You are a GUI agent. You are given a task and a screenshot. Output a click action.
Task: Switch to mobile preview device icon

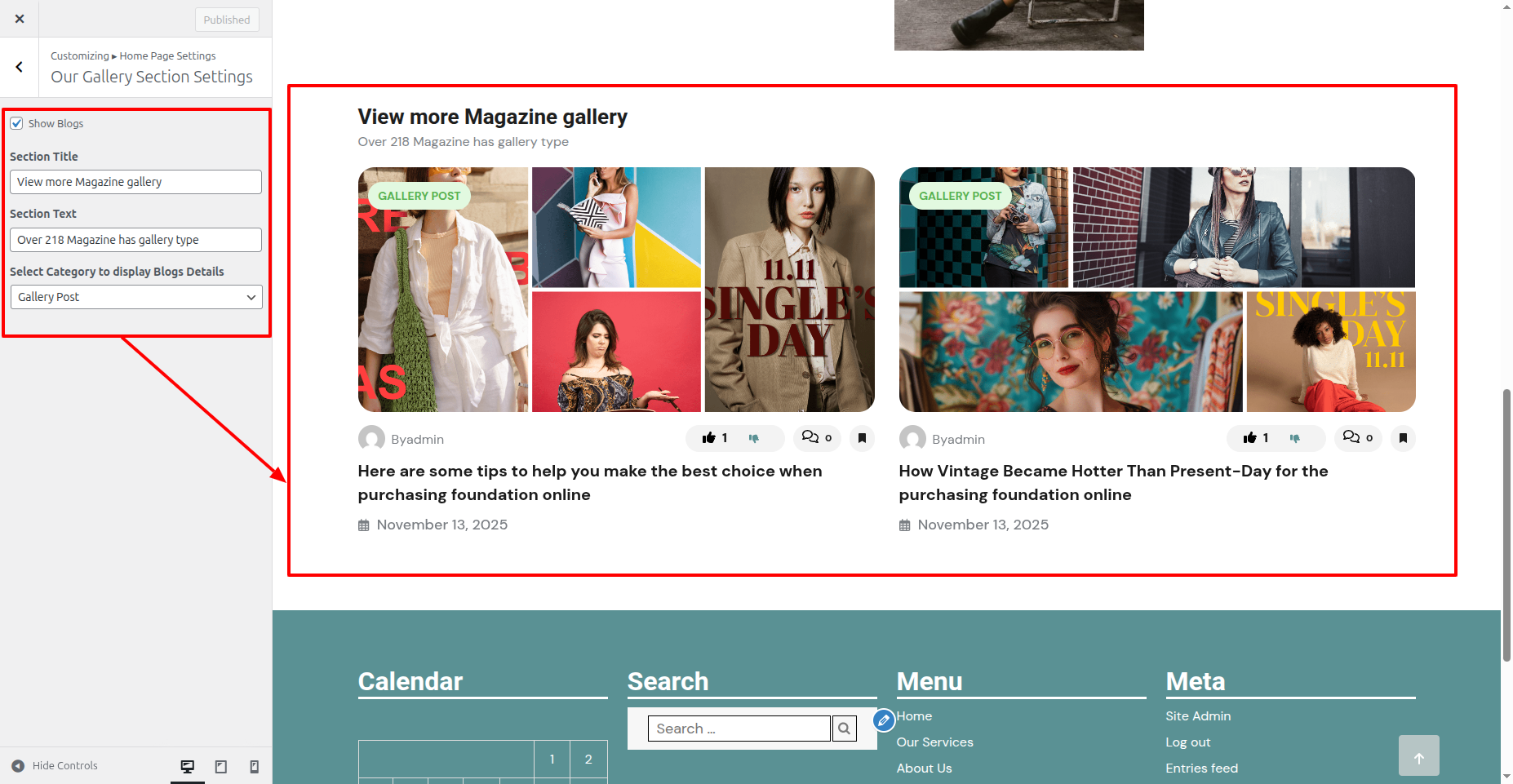(x=254, y=766)
